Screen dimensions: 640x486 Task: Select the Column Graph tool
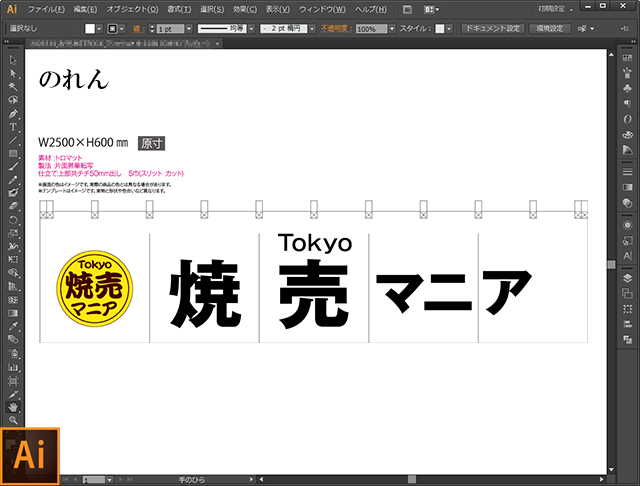point(13,367)
